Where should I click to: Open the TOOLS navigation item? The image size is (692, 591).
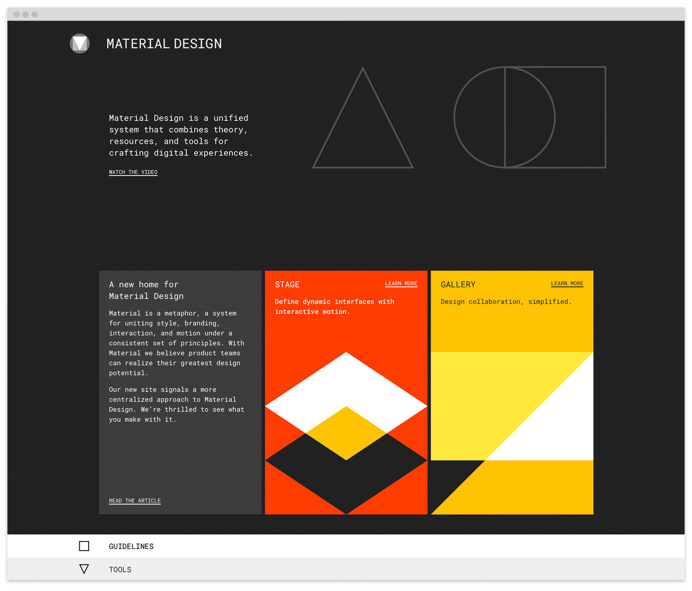pos(120,569)
